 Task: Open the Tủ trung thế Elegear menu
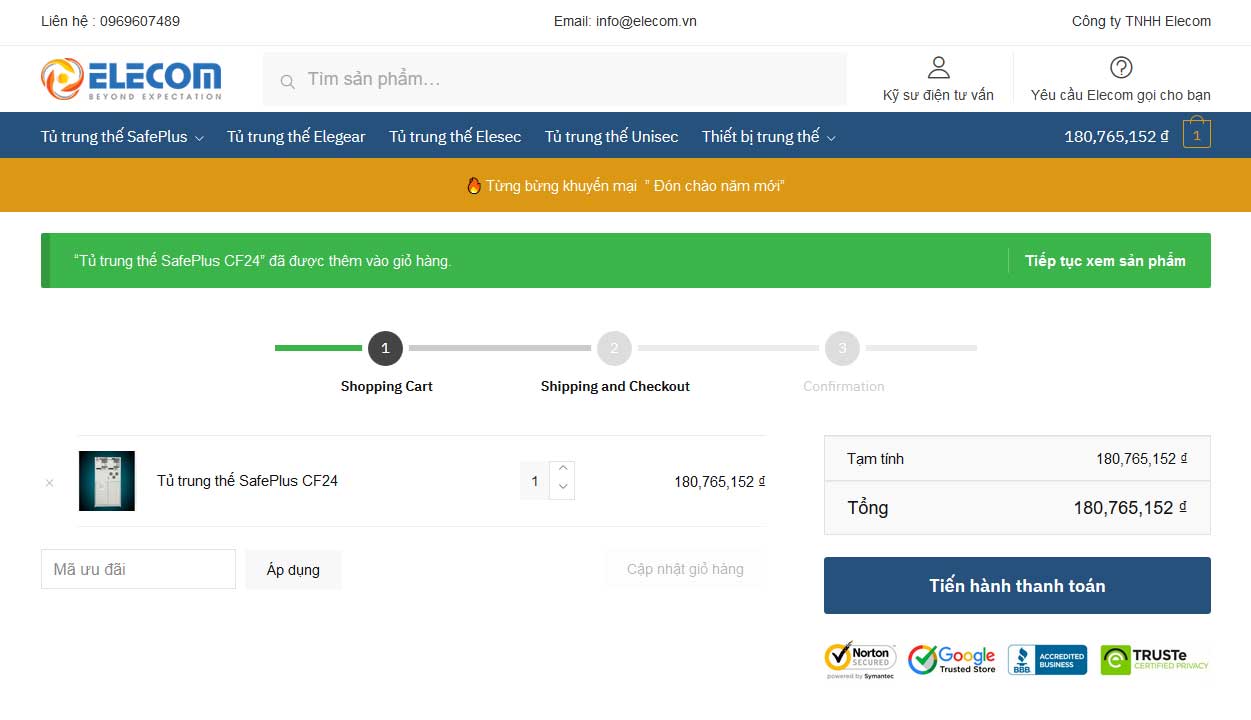(x=296, y=136)
